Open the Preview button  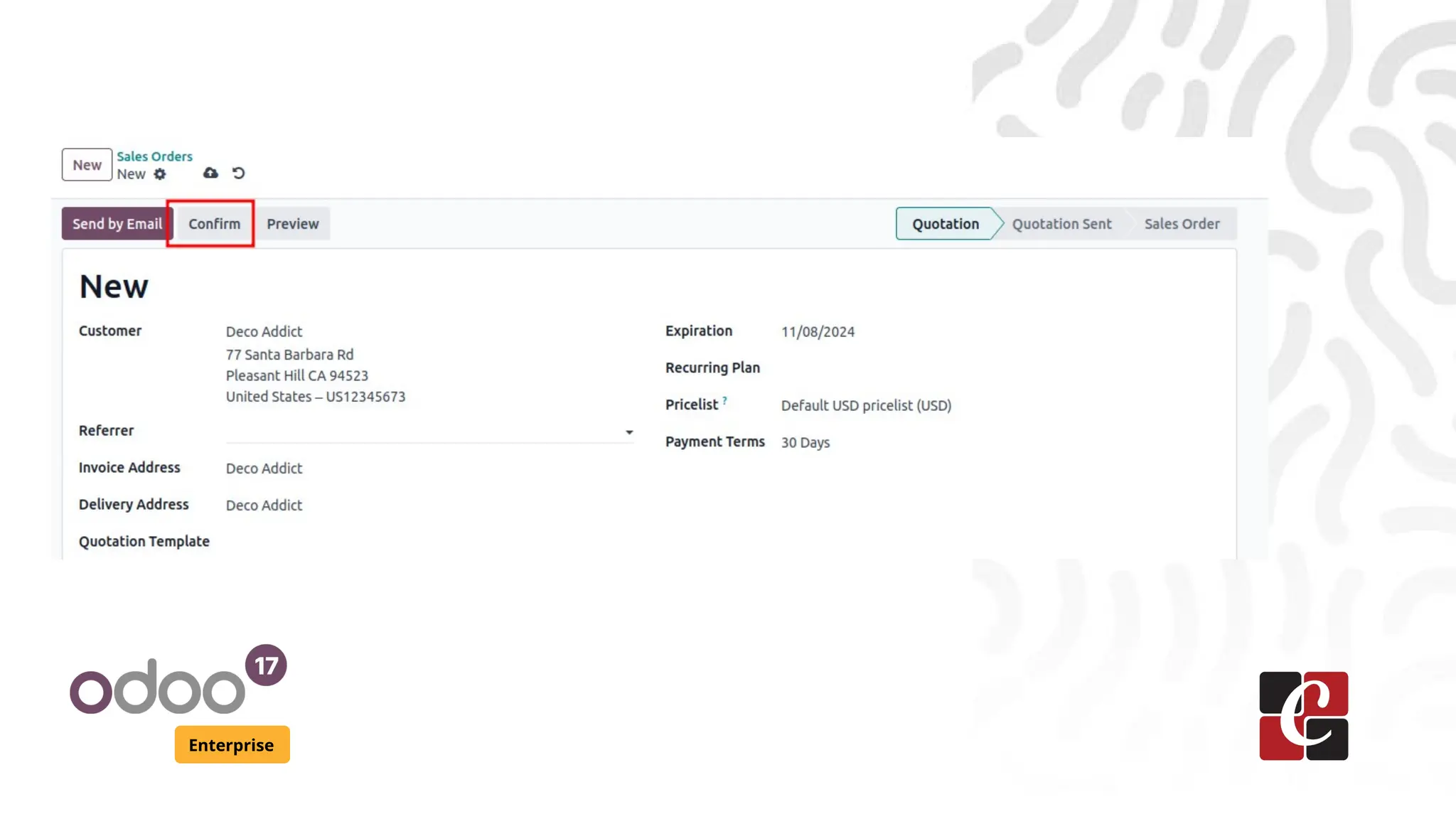tap(292, 224)
